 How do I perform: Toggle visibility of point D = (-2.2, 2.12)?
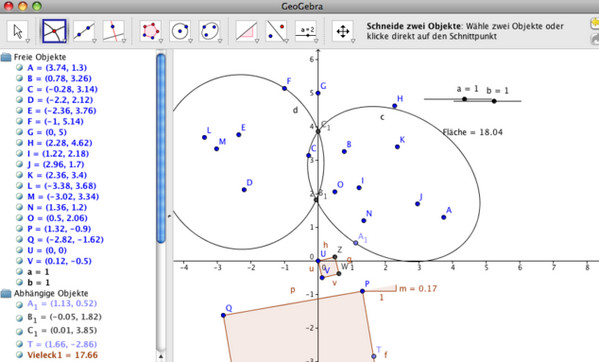pos(19,100)
